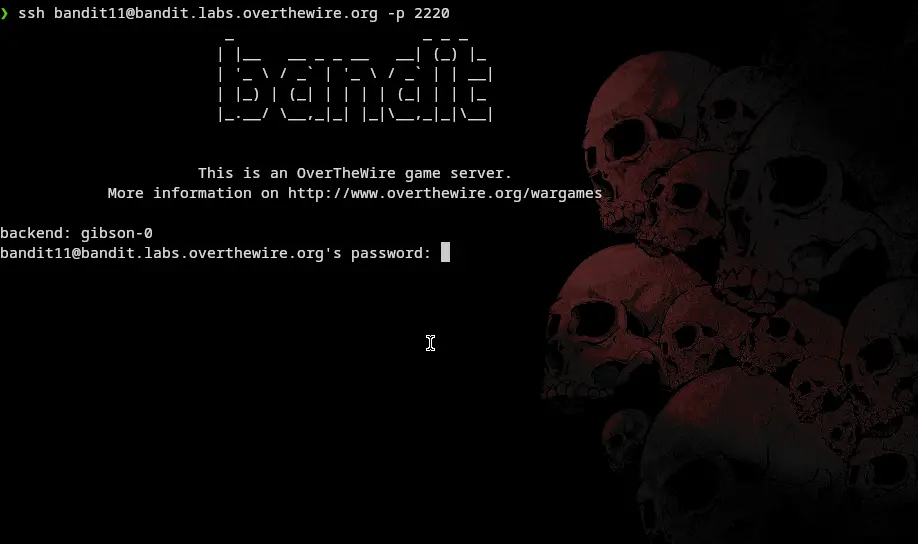This screenshot has height=544, width=918.
Task: Click the -p flag in the command
Action: pos(396,13)
